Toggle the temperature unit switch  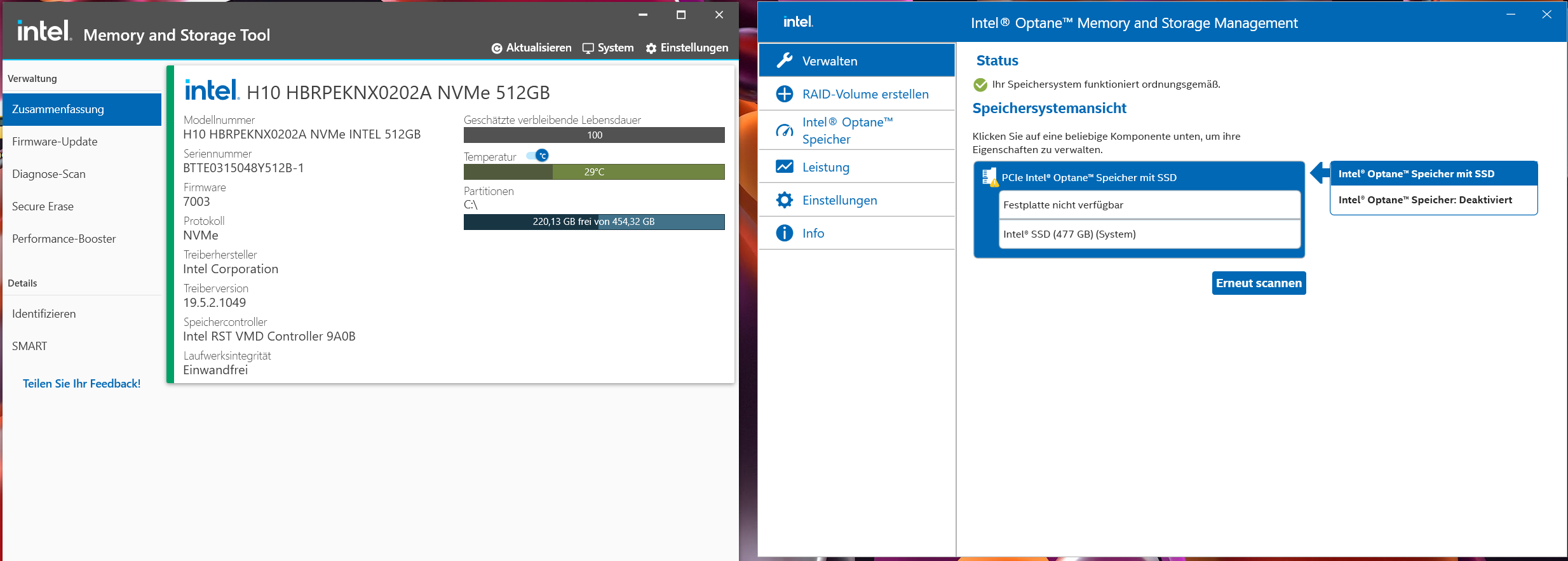point(538,156)
